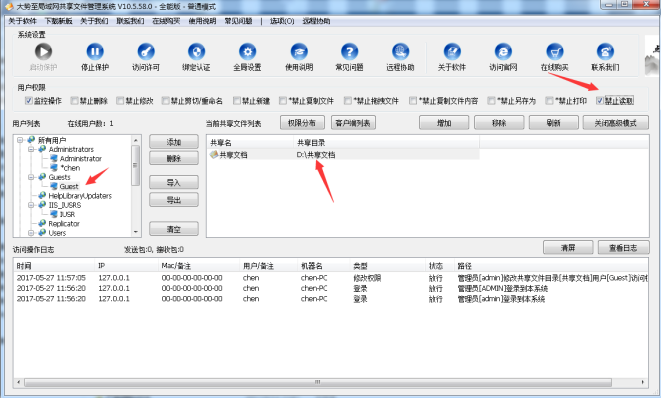Click the Guest user computer icon
The width and height of the screenshot is (661, 398).
(x=54, y=186)
